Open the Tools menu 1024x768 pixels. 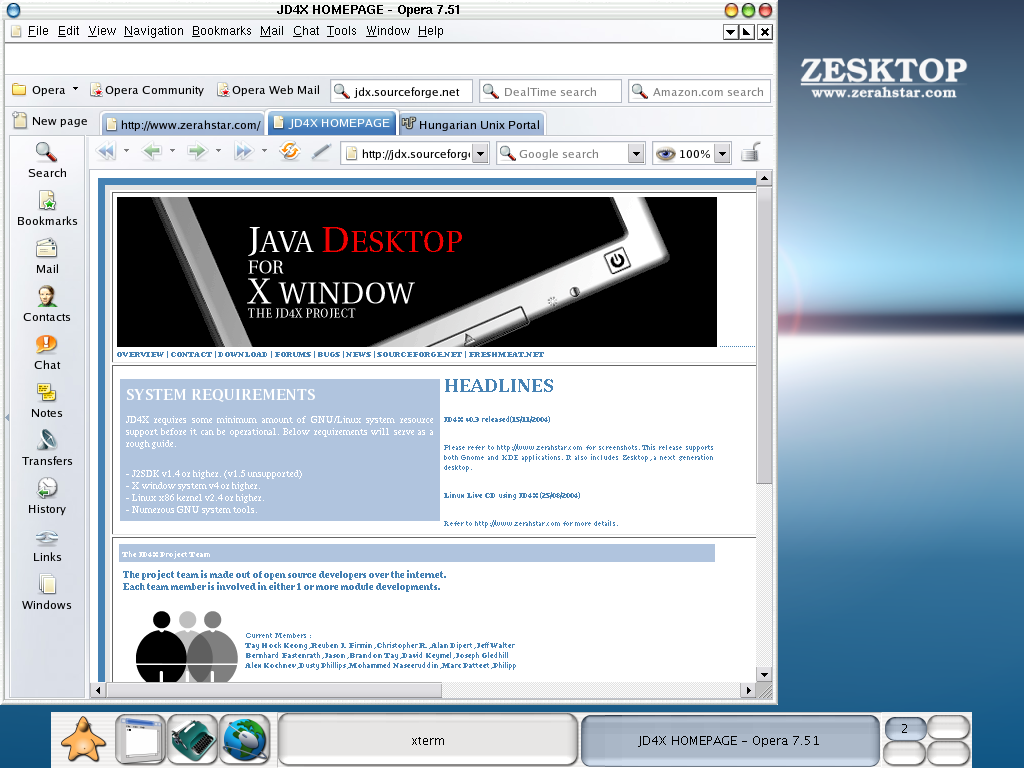tap(342, 31)
